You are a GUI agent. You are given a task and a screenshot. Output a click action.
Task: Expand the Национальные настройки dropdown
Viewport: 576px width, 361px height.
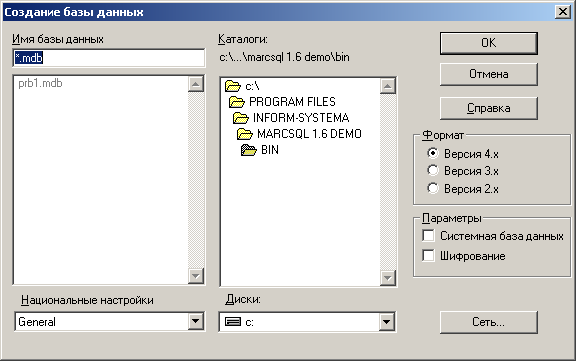pos(196,322)
